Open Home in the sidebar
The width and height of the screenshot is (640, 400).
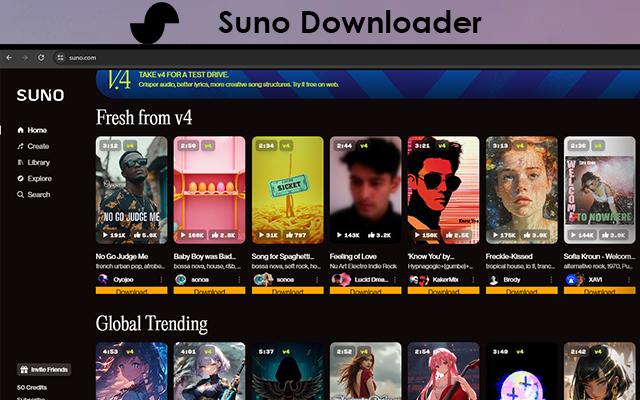tap(32, 130)
